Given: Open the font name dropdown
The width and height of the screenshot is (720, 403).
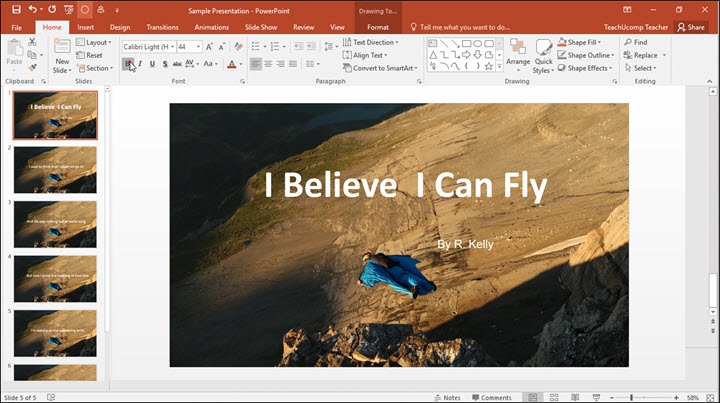Looking at the screenshot, I should coord(171,46).
